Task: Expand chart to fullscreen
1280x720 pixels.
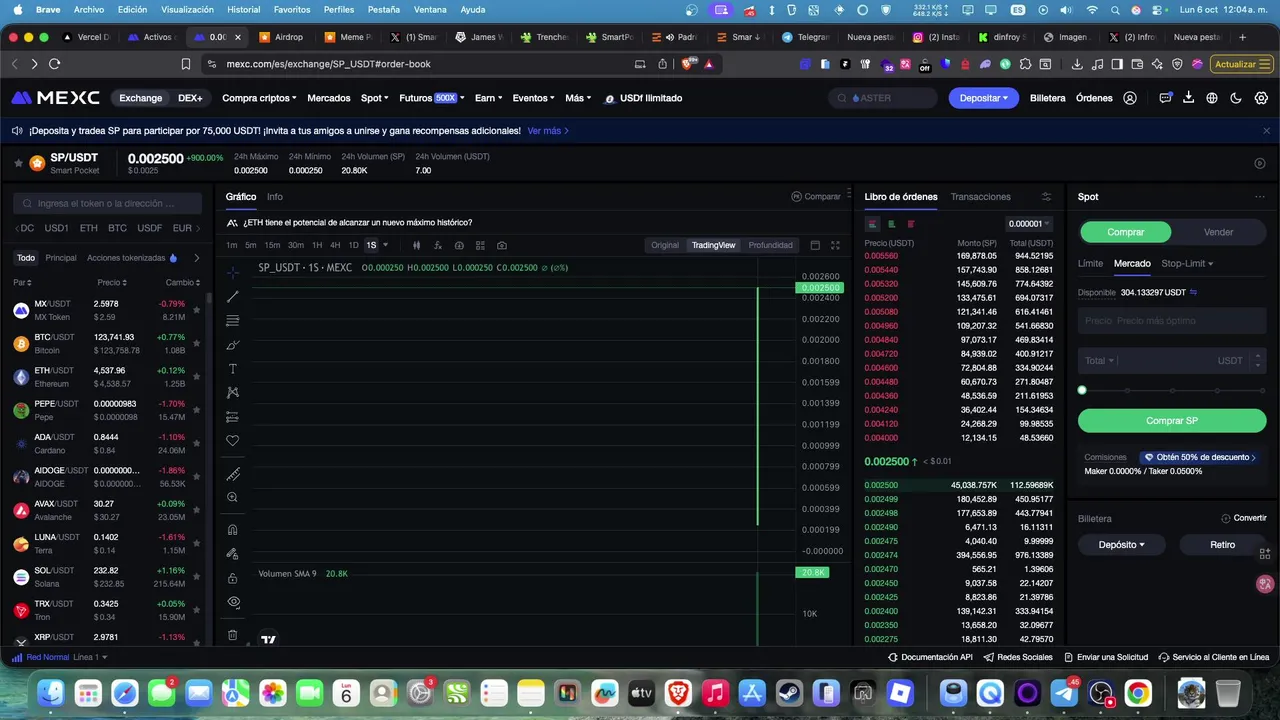Action: click(x=836, y=245)
